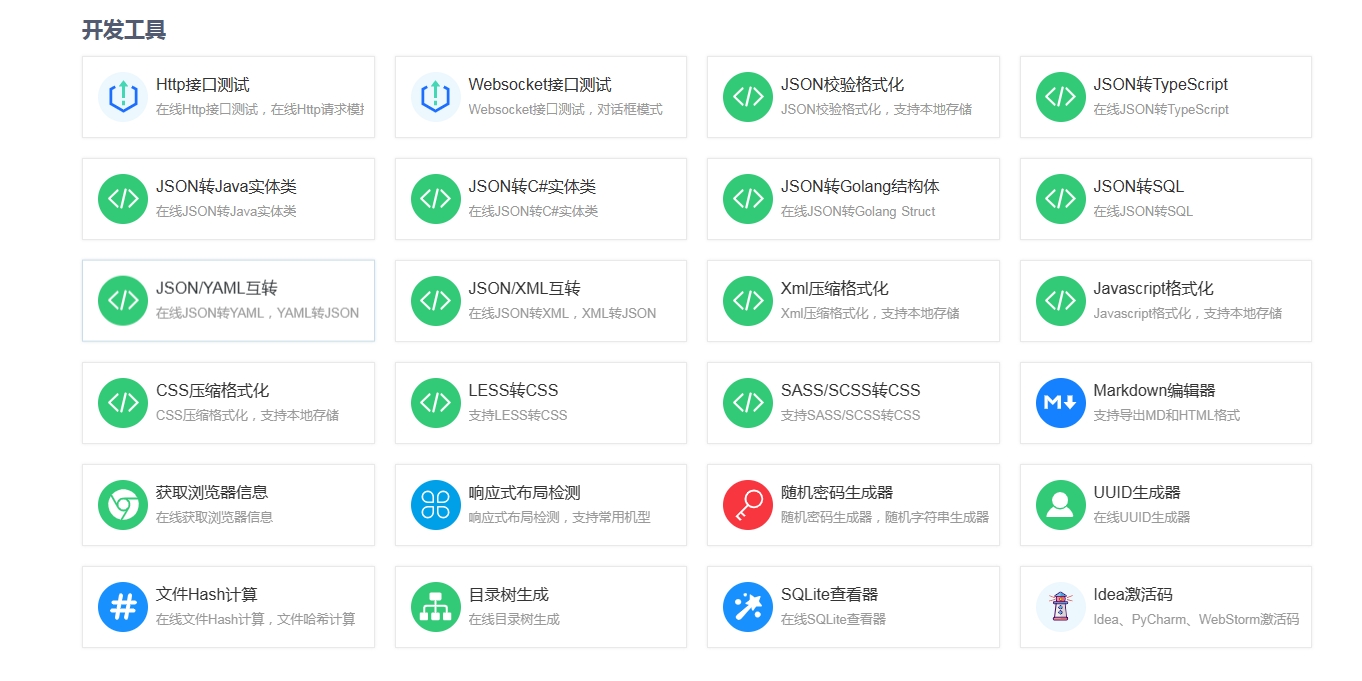Viewport: 1362px width, 681px height.
Task: Open JSON转Java实体类 title link
Action: coord(226,187)
